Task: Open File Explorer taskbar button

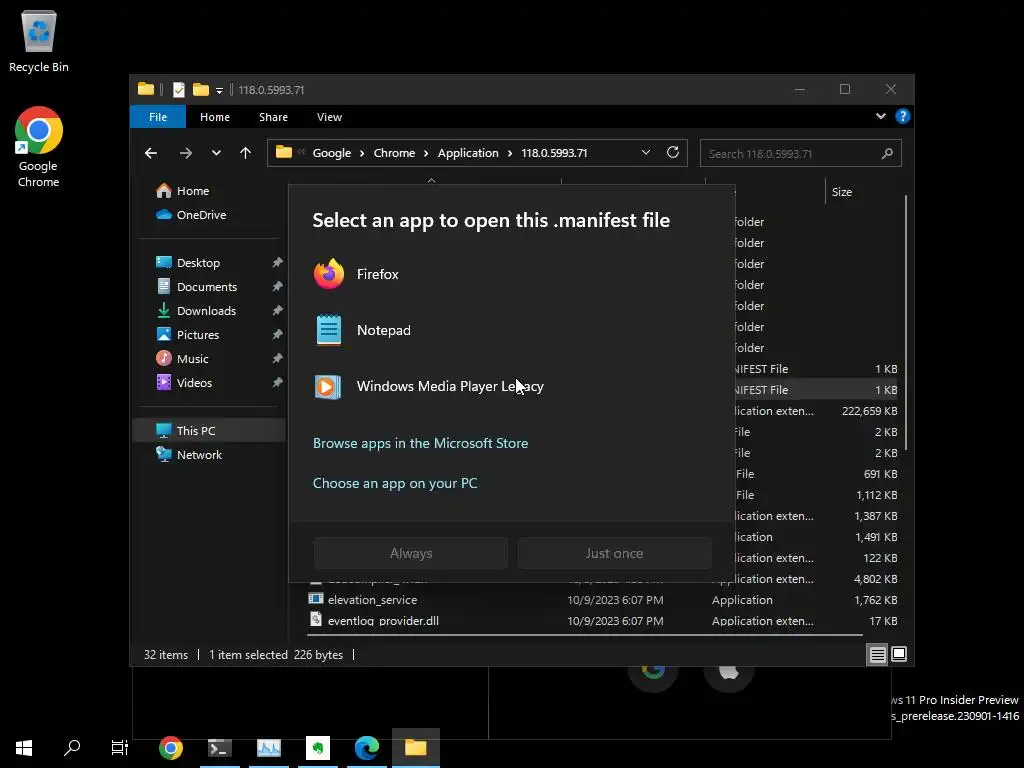Action: click(415, 748)
